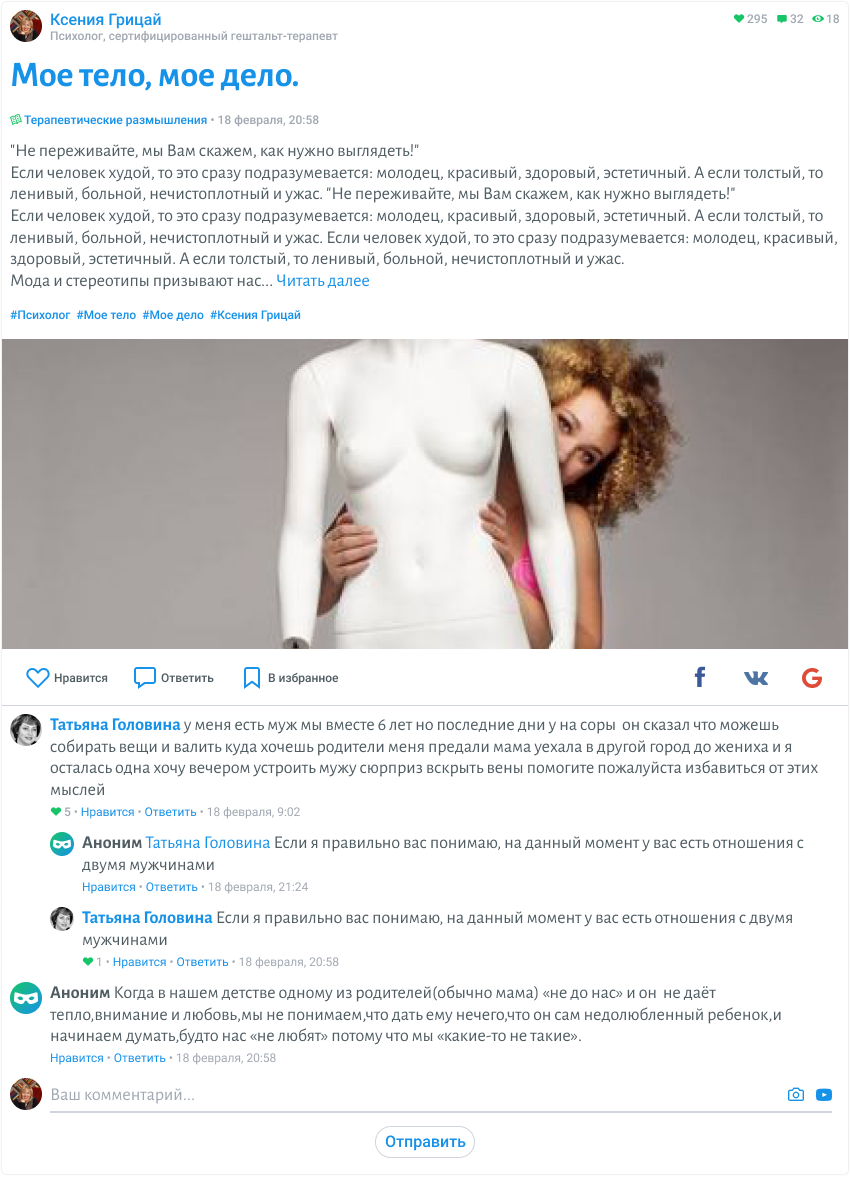This screenshot has width=850, height=1190.
Task: Attach a video using the YouTube icon
Action: click(823, 1094)
